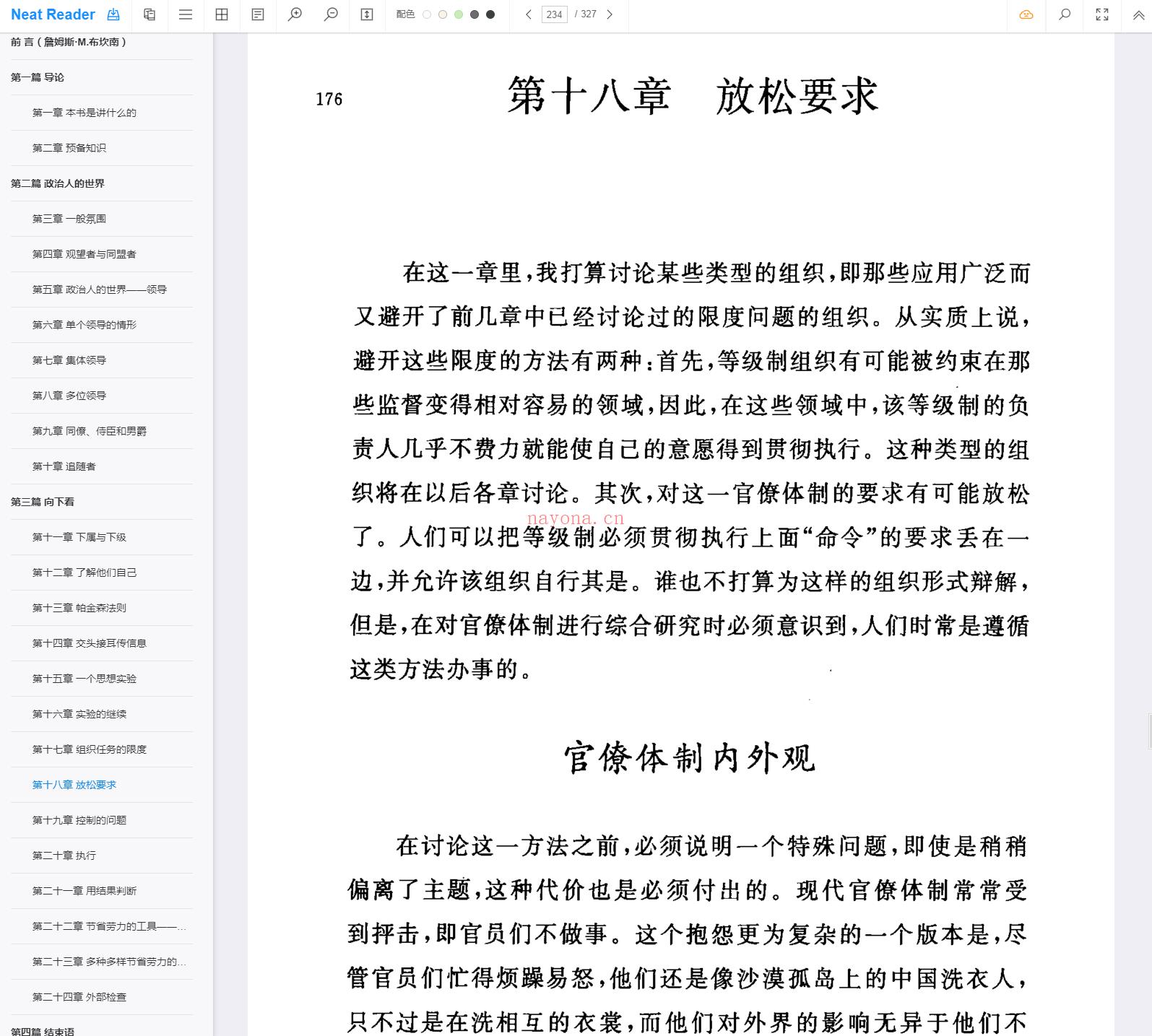Open 第二篇 政治人的世界 section
The height and width of the screenshot is (1036, 1152).
point(58,183)
